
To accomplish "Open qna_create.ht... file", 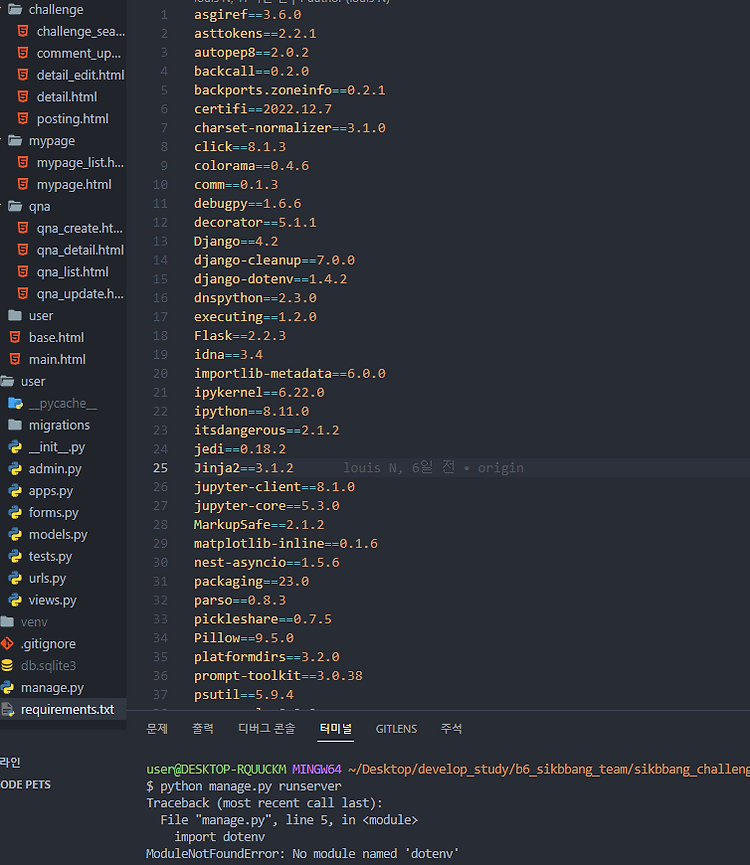I will coord(79,228).
